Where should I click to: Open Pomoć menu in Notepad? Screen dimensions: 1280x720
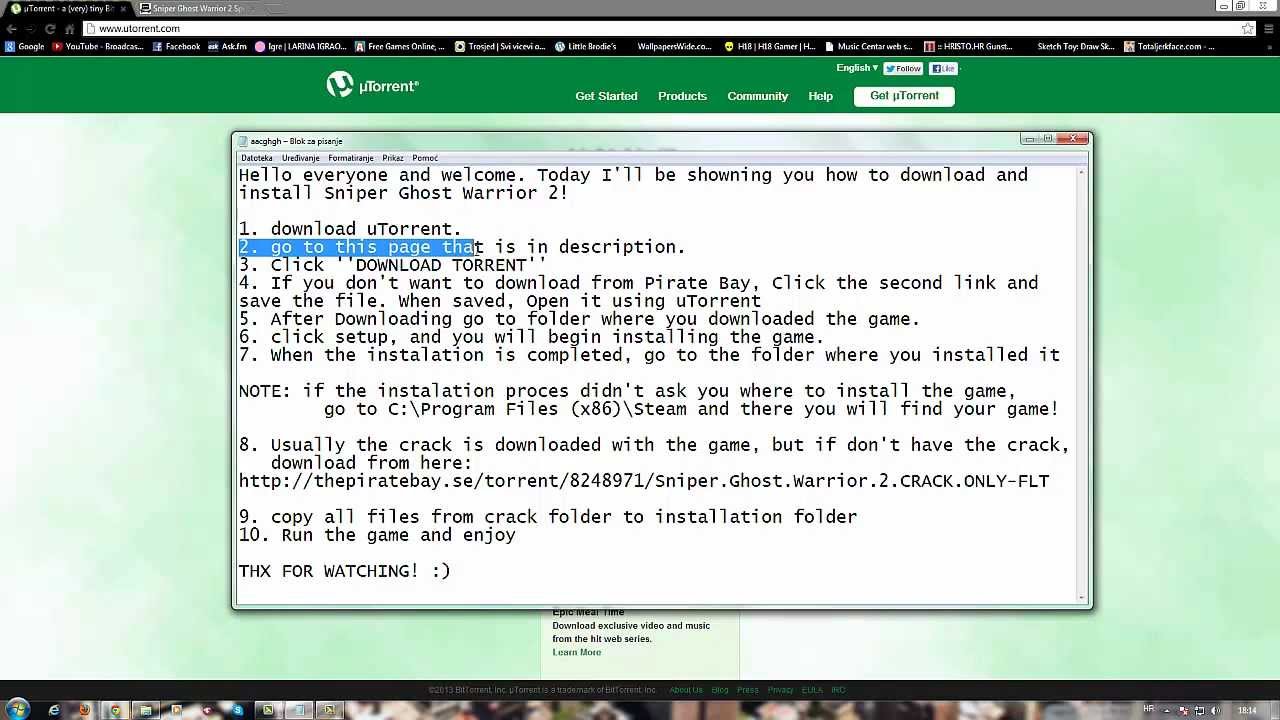pyautogui.click(x=425, y=158)
